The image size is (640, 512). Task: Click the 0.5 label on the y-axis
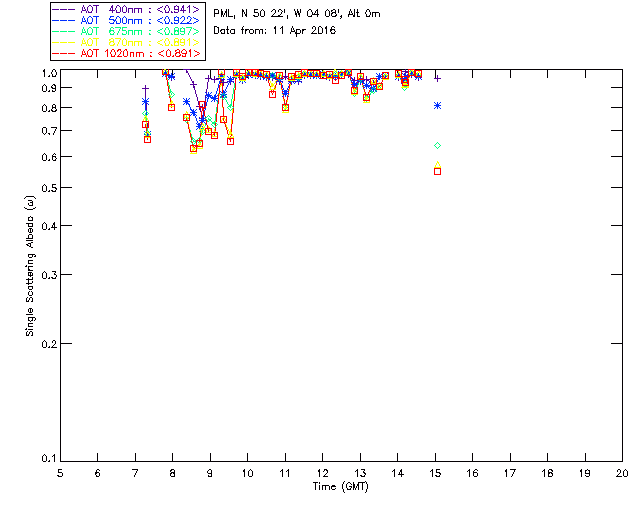(45, 188)
